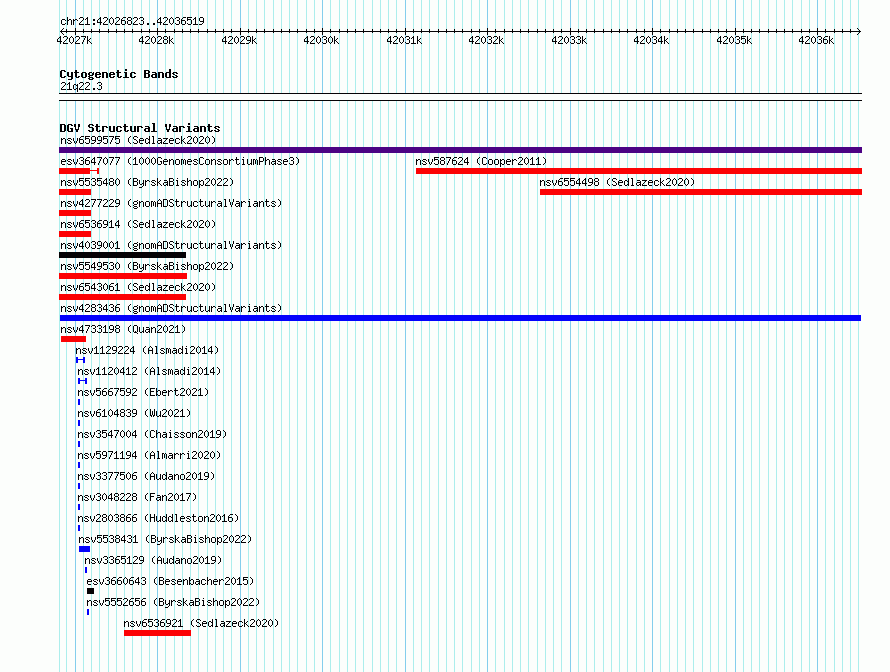This screenshot has height=672, width=890.
Task: Open nsv5549530 (ByrskaBishop2022) label
Action: click(x=147, y=266)
